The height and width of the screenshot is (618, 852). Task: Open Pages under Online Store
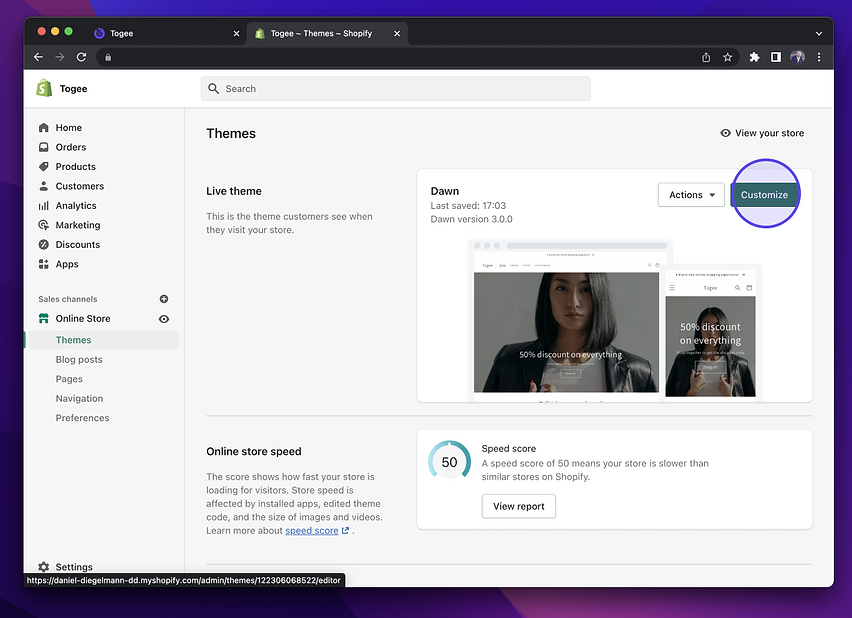click(69, 379)
